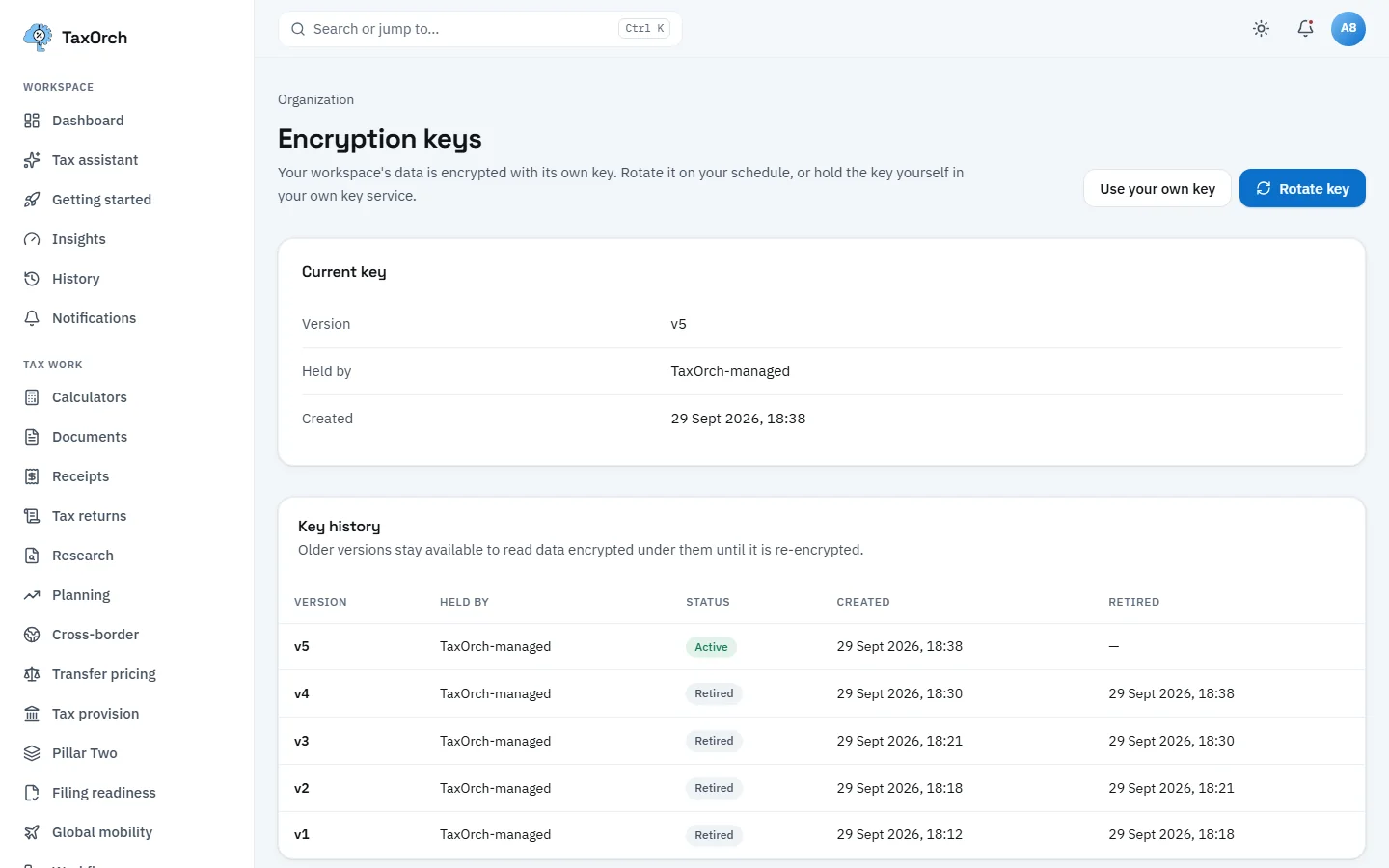Open Transfer pricing scales icon
This screenshot has height=868, width=1389.
tap(32, 674)
